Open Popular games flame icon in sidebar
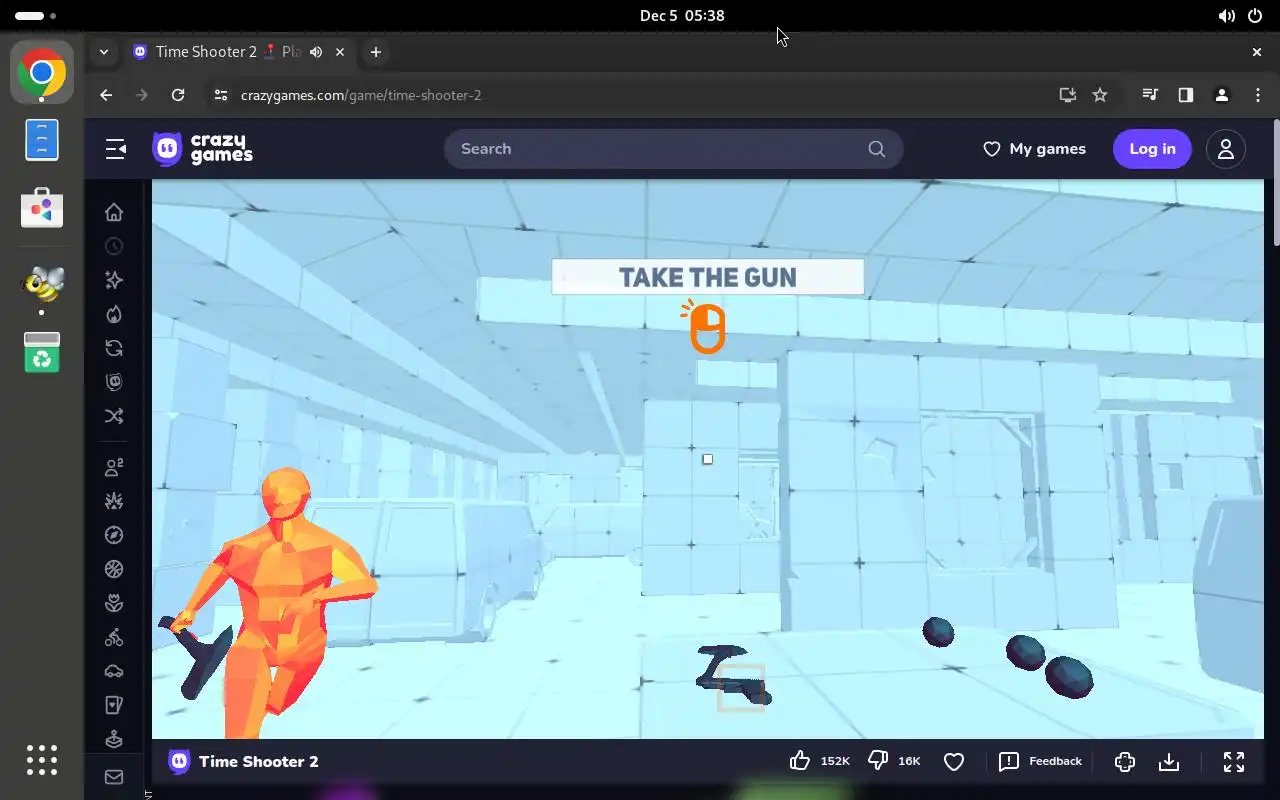 [114, 314]
